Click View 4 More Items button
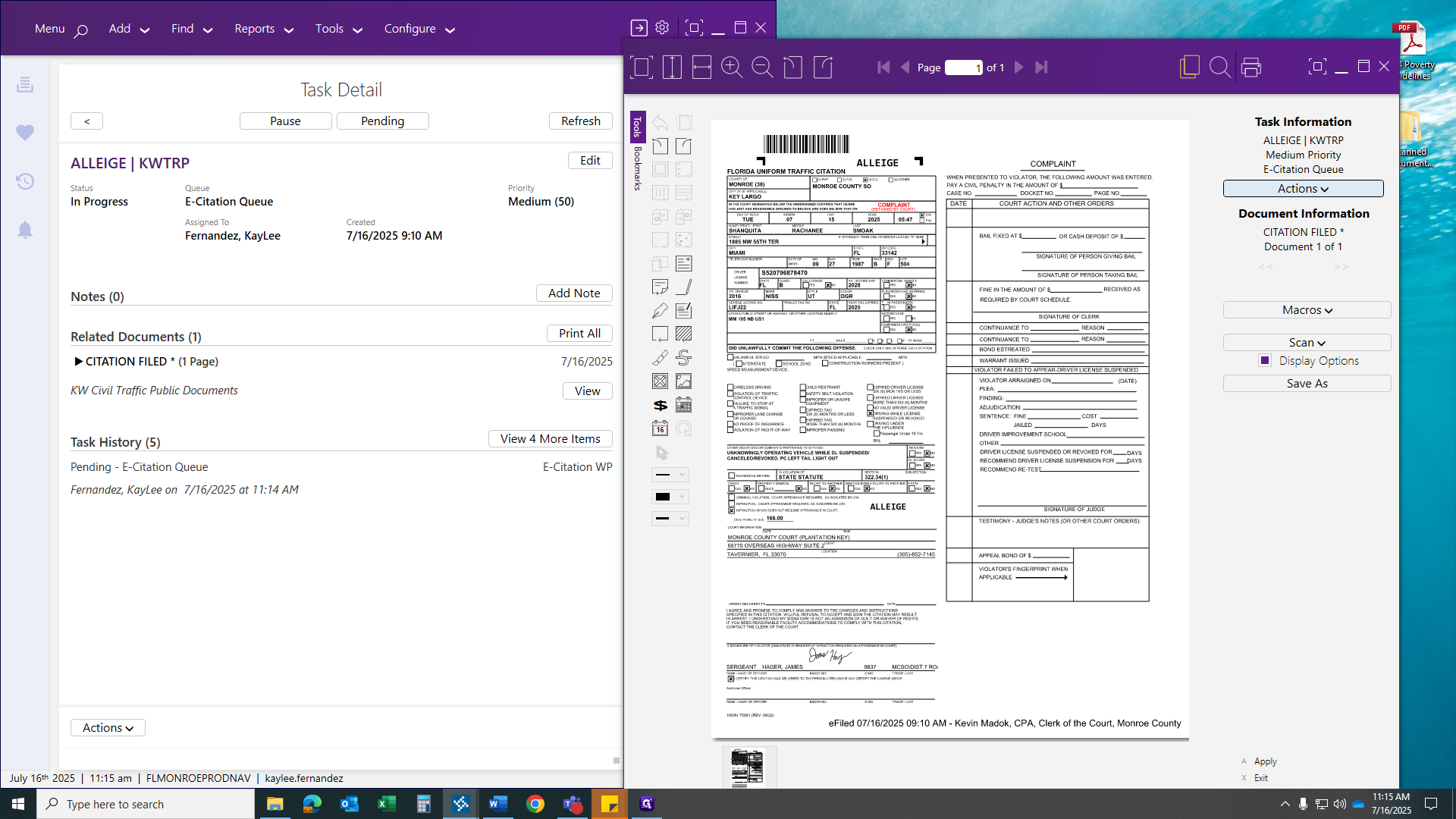The width and height of the screenshot is (1456, 819). [x=550, y=439]
